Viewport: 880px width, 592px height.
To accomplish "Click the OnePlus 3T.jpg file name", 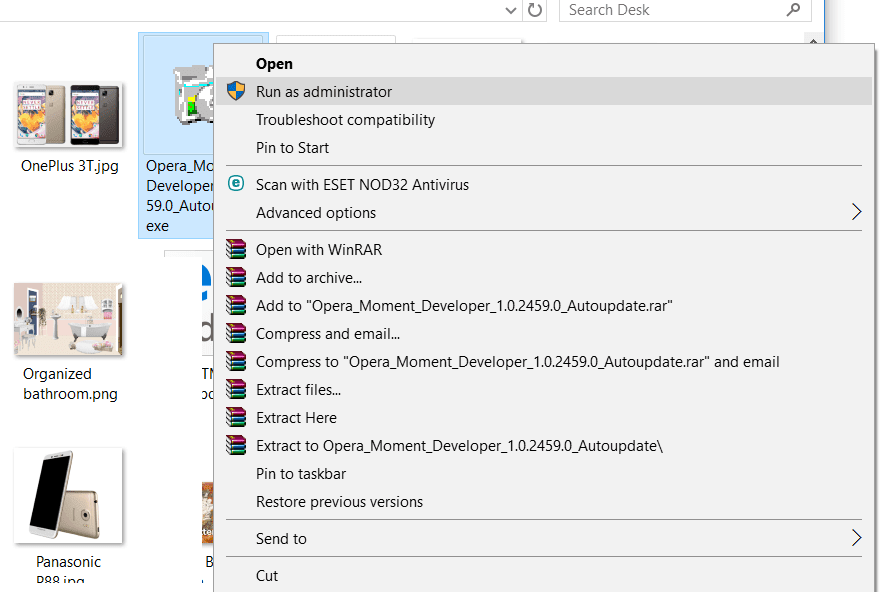I will click(x=70, y=166).
